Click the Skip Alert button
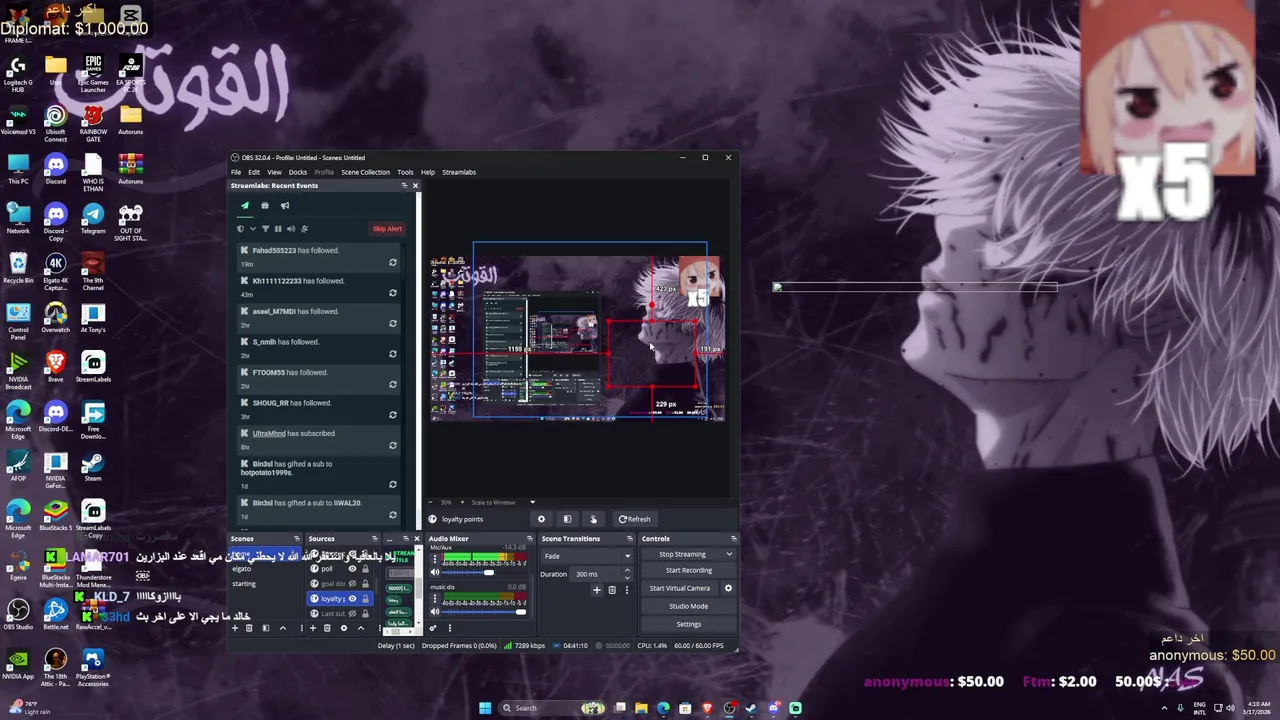 [x=387, y=229]
